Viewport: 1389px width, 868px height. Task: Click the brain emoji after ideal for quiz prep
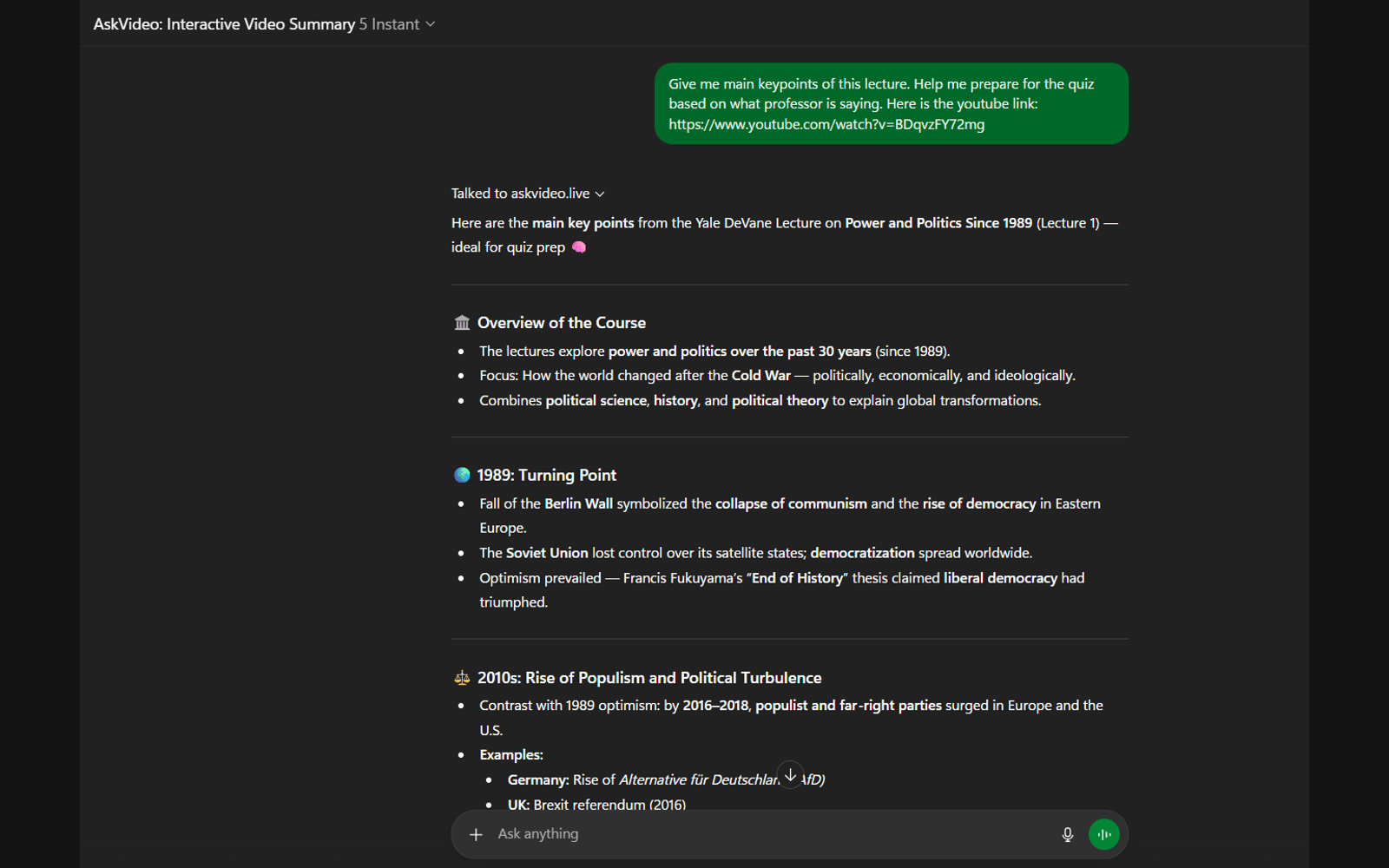579,247
